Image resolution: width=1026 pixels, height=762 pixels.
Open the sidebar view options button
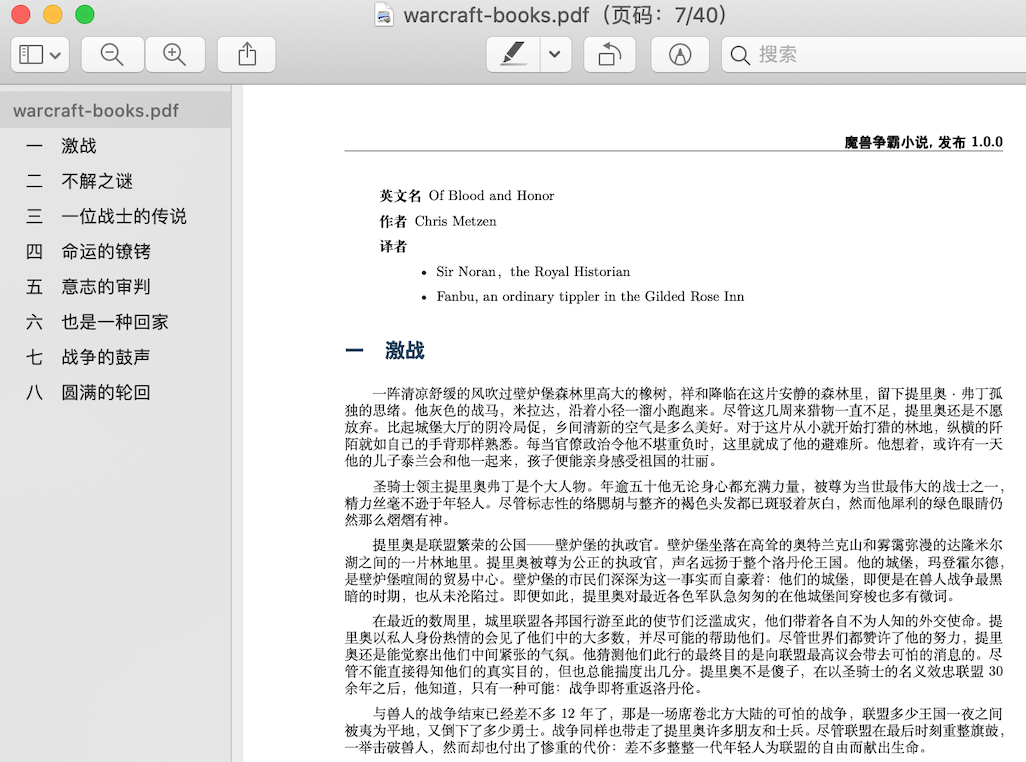39,54
